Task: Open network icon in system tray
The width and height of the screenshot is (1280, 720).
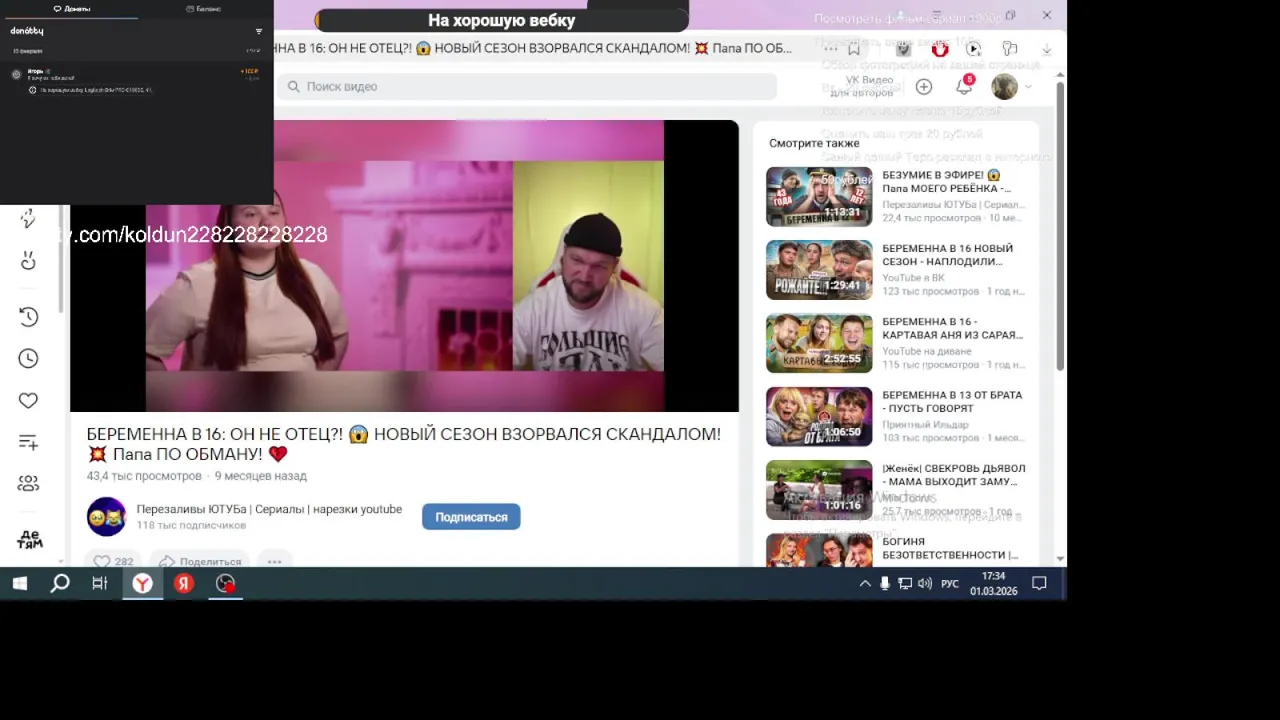Action: click(x=905, y=584)
